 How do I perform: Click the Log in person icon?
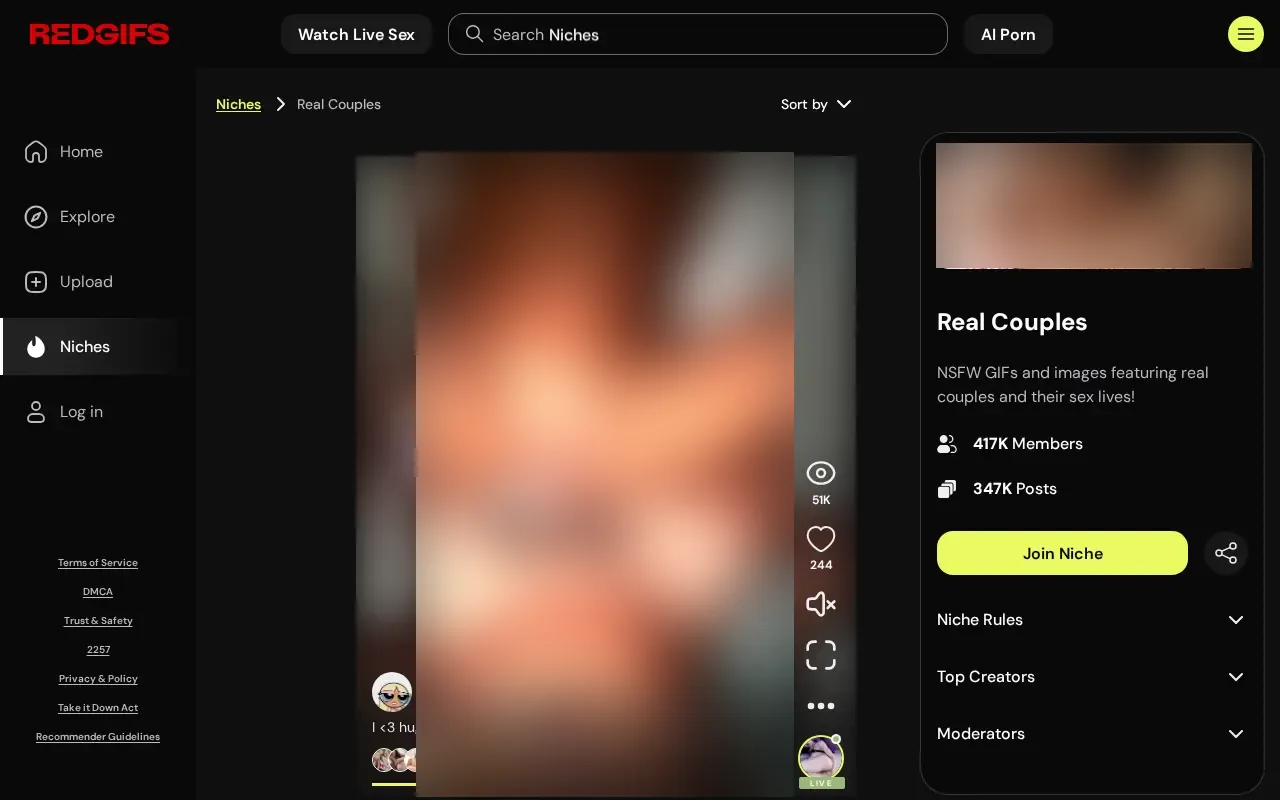[x=36, y=412]
